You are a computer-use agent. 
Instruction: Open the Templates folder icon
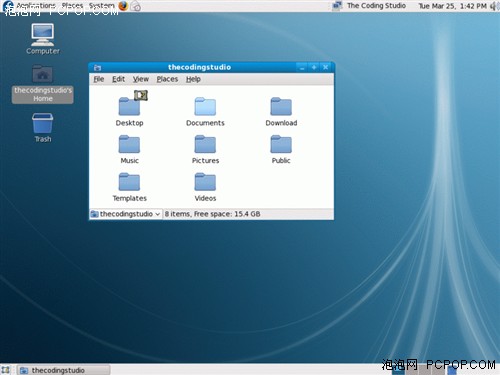point(129,182)
